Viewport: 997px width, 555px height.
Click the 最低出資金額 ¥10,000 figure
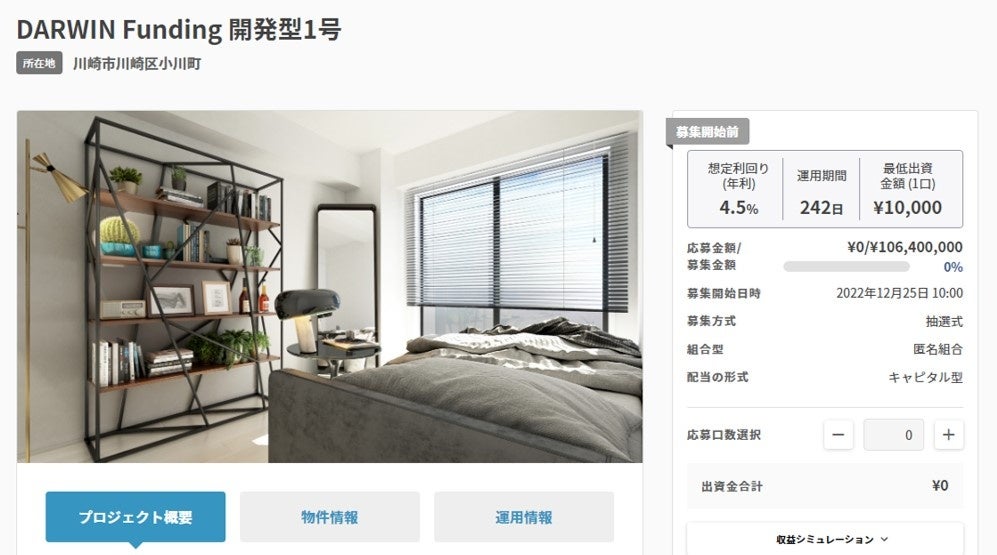[907, 207]
